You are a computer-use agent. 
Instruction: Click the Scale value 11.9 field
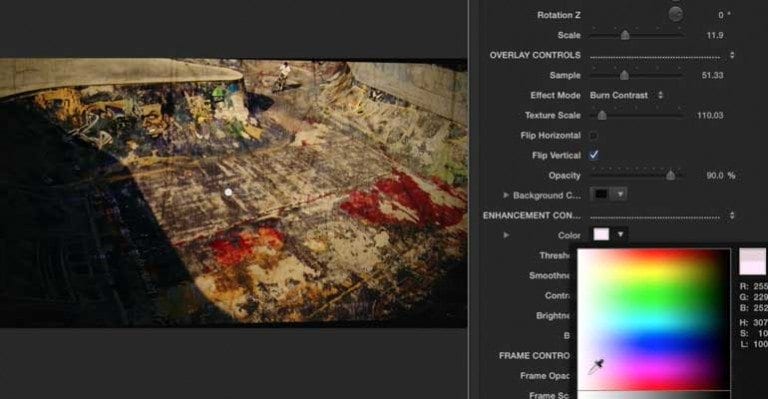pos(715,35)
